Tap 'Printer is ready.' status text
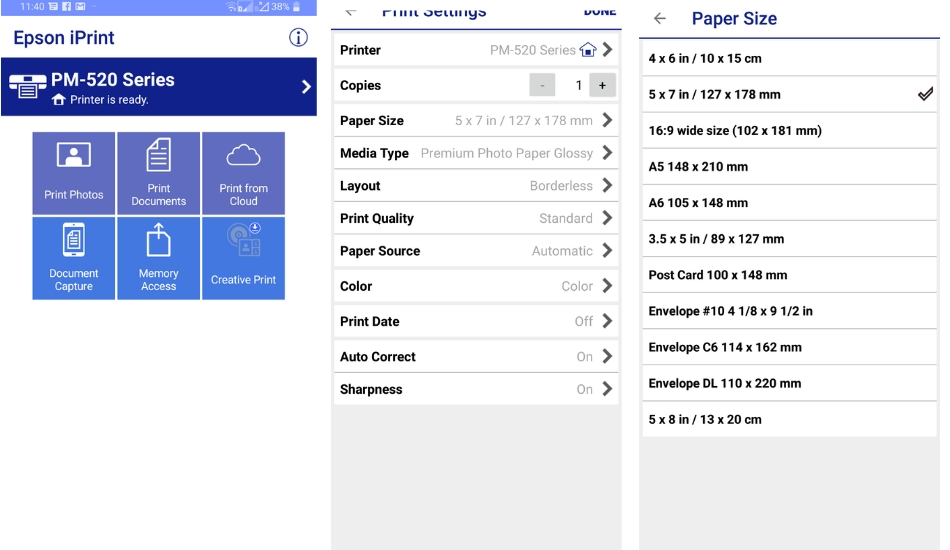 (x=109, y=100)
